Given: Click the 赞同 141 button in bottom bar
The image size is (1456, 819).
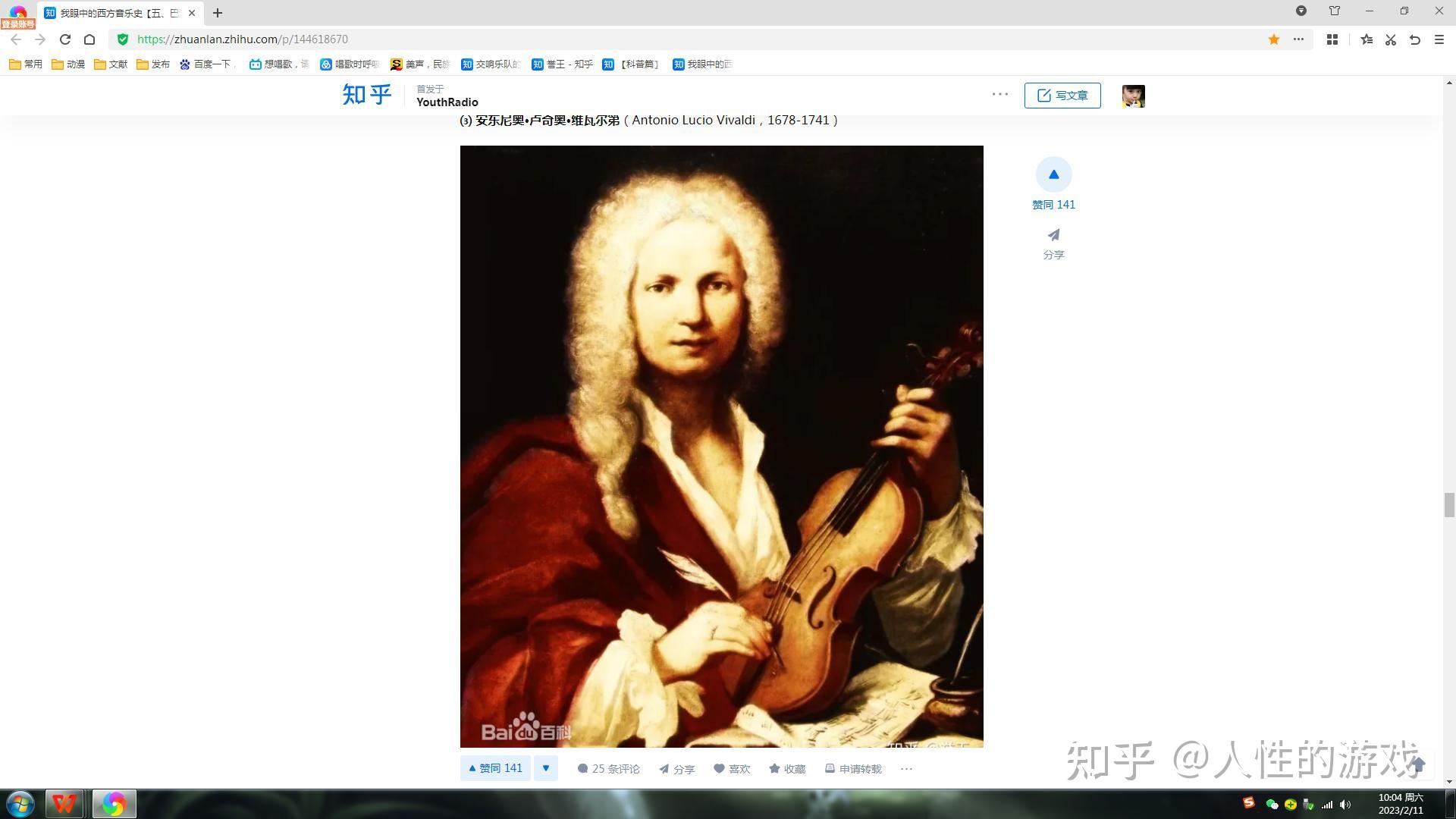Looking at the screenshot, I should point(495,768).
